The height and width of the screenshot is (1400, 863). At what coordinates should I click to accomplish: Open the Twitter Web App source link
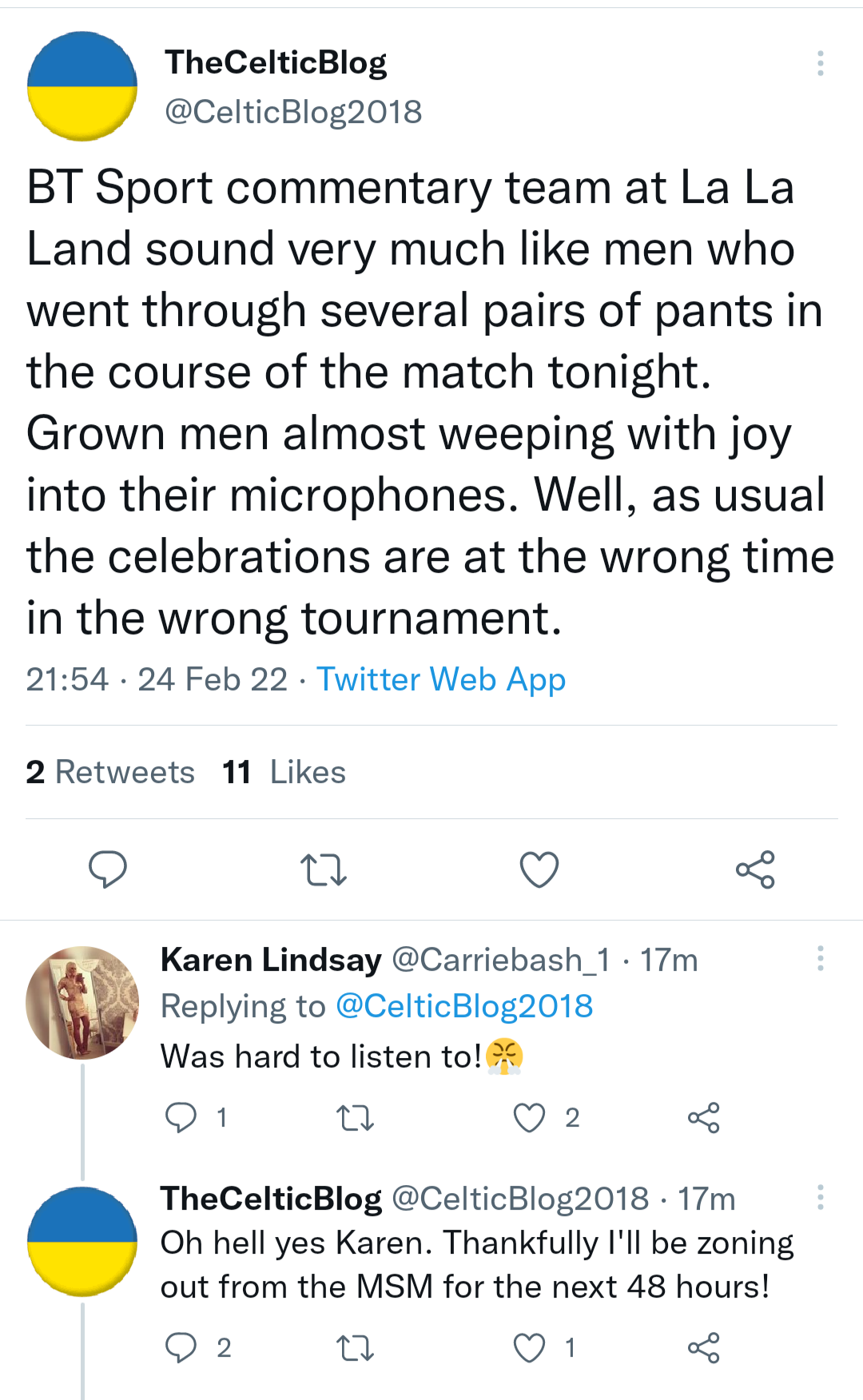pyautogui.click(x=441, y=679)
